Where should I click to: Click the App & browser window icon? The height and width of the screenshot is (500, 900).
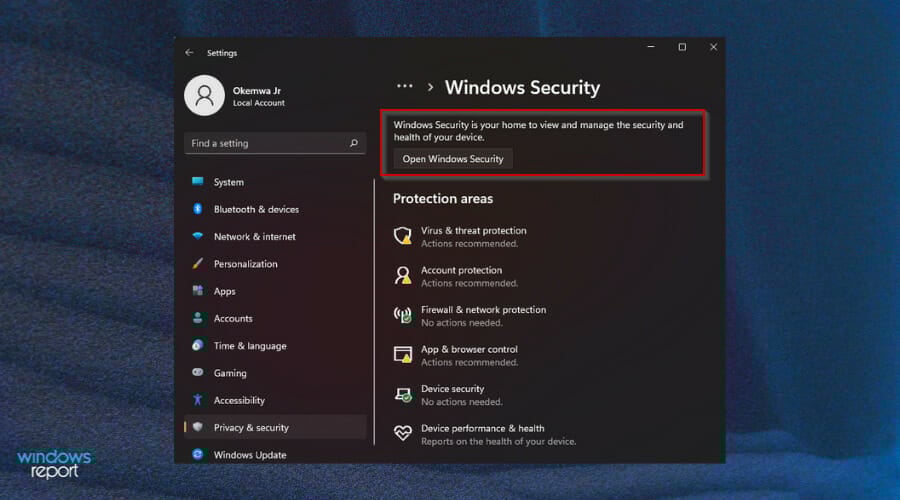pos(403,354)
